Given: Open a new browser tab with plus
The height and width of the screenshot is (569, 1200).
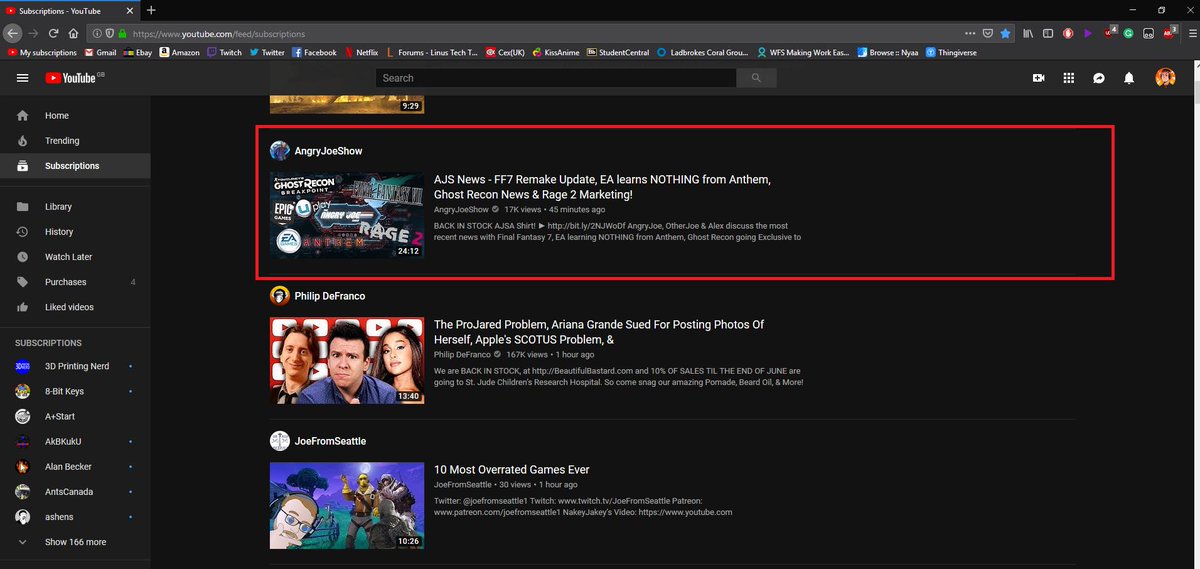Looking at the screenshot, I should click(x=151, y=10).
